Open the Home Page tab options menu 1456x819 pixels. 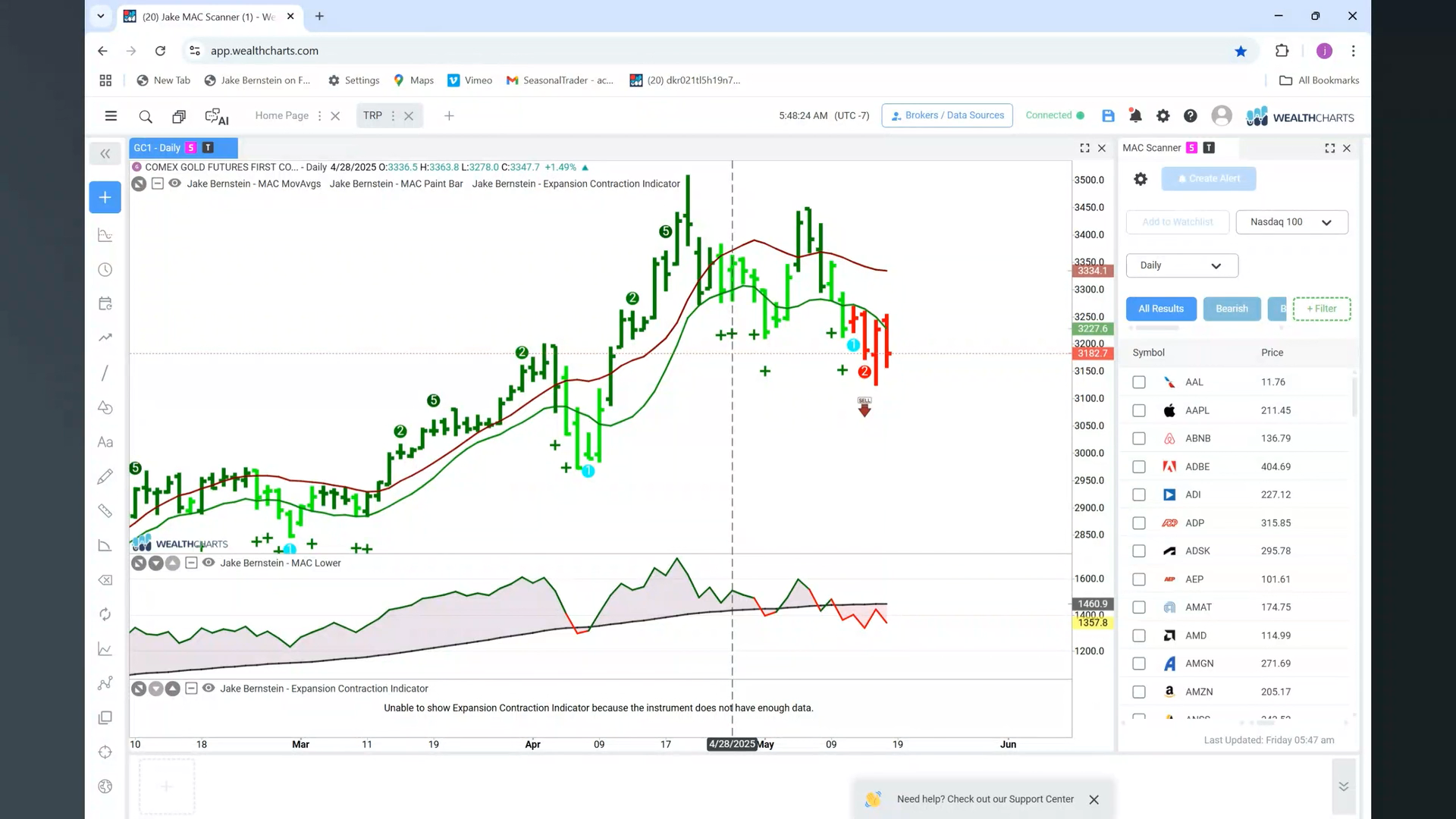(x=319, y=116)
